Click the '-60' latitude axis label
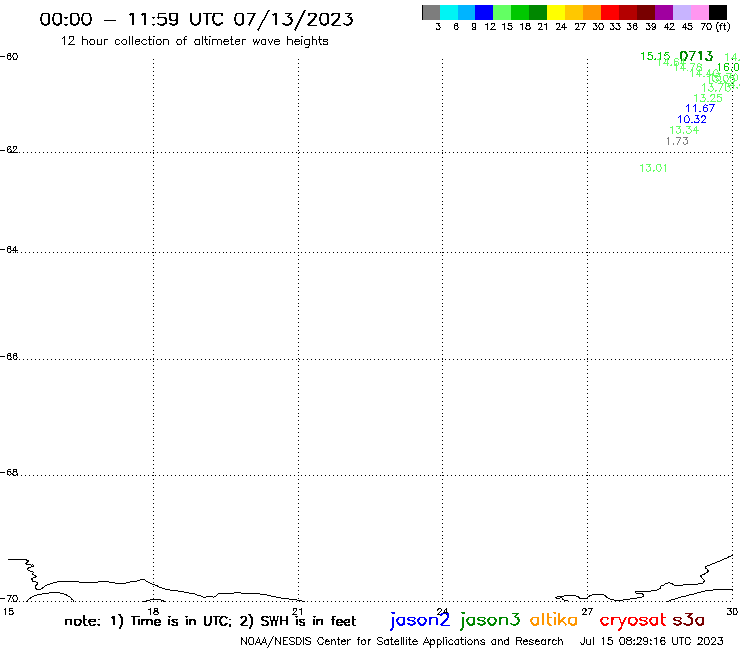The image size is (740, 650). click(9, 57)
